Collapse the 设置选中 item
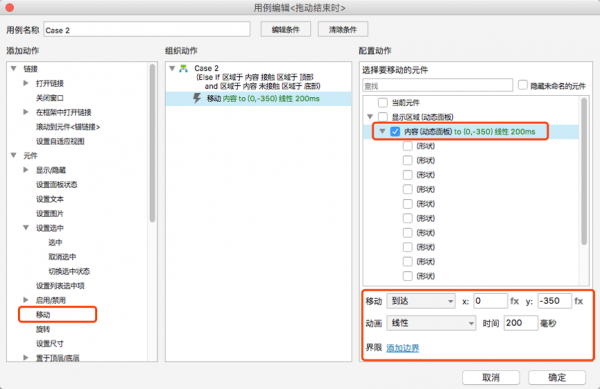Viewport: 600px width, 389px height. click(x=26, y=228)
